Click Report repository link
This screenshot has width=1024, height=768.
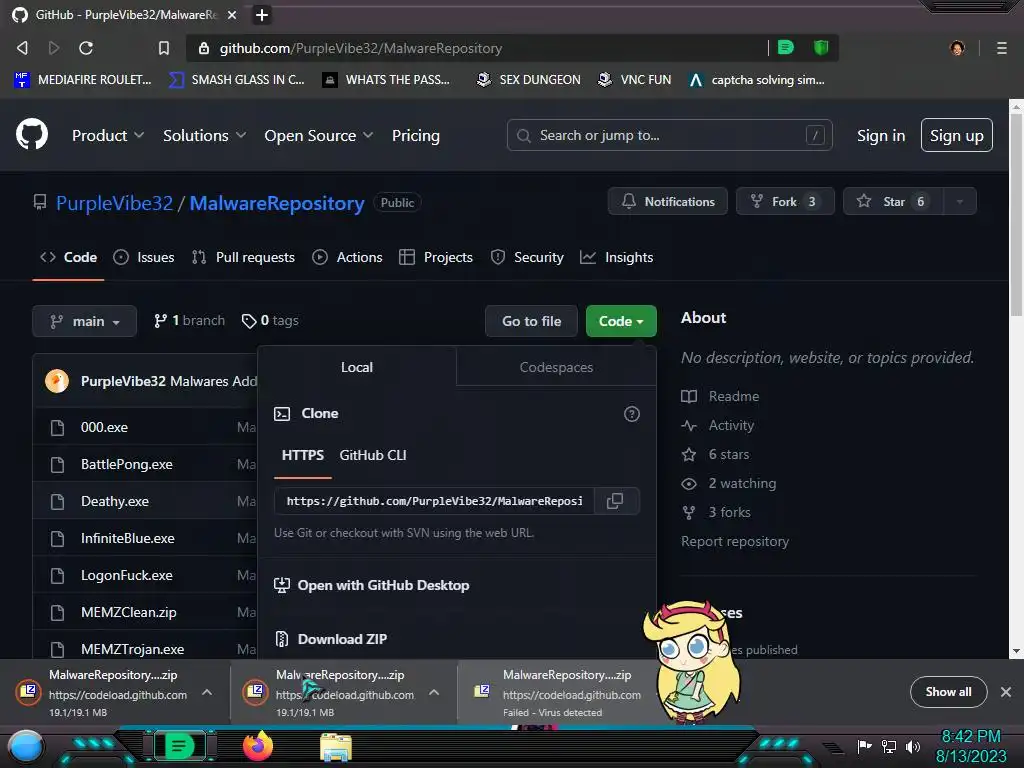point(735,541)
